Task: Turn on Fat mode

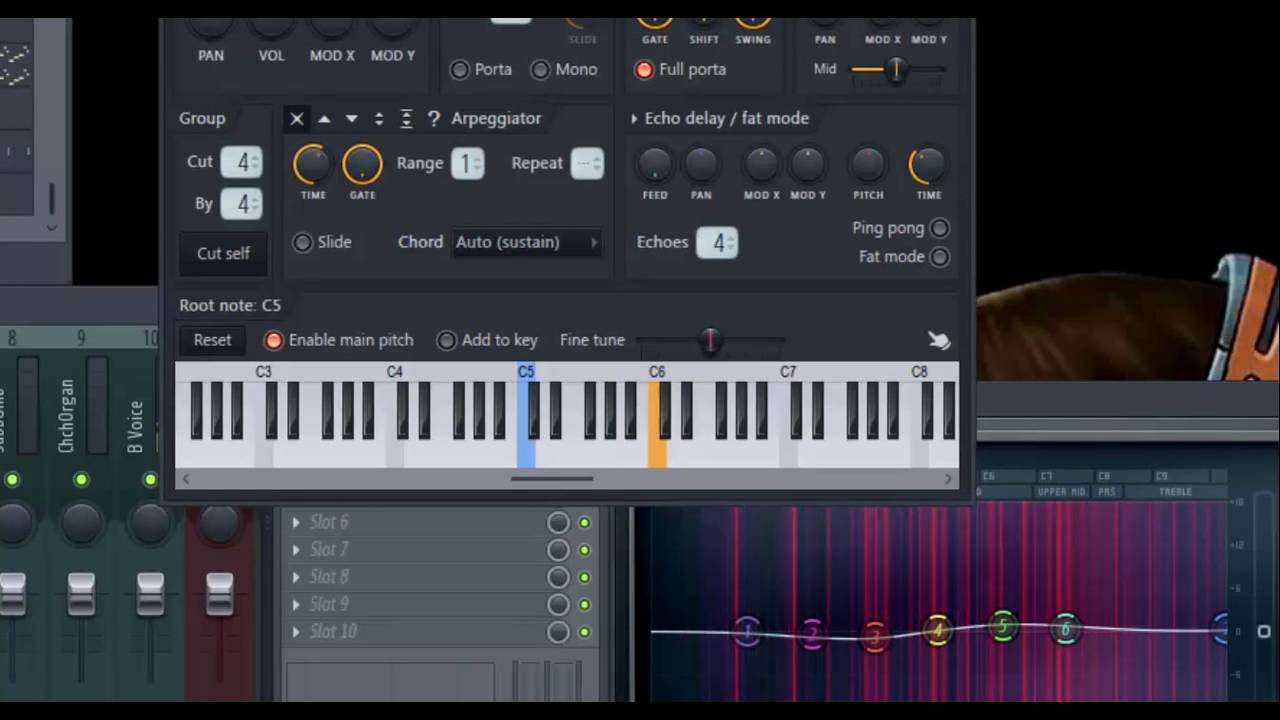Action: [939, 257]
